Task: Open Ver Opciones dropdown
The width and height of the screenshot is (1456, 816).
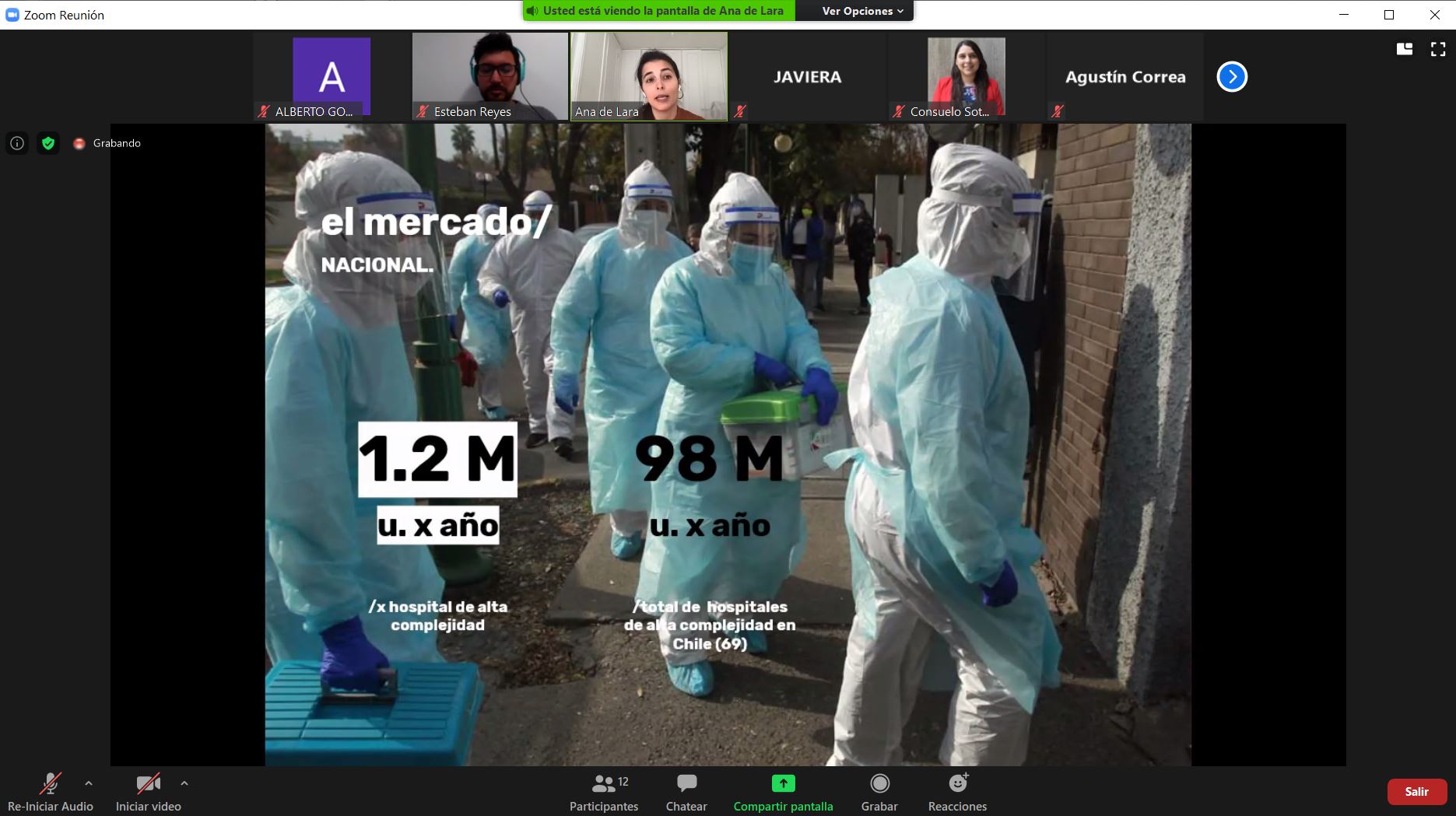Action: click(862, 11)
